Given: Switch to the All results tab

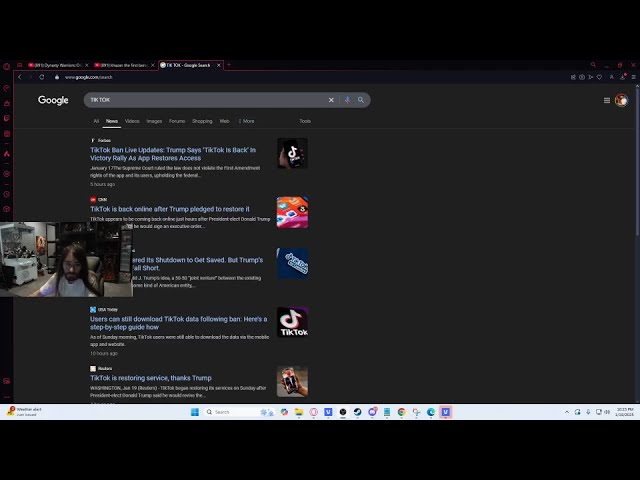Looking at the screenshot, I should pos(96,121).
